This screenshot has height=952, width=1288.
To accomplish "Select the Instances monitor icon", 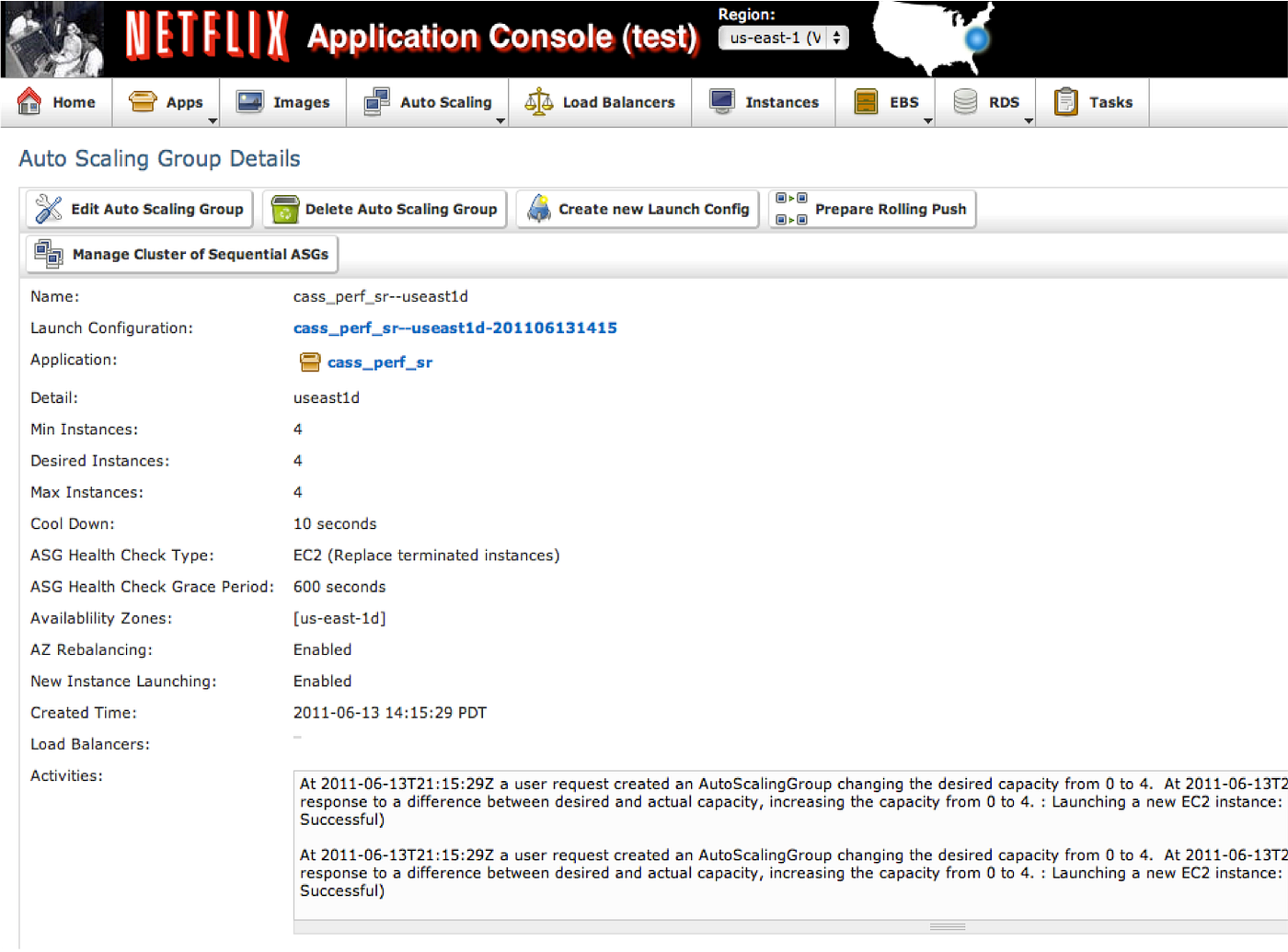I will click(x=721, y=99).
